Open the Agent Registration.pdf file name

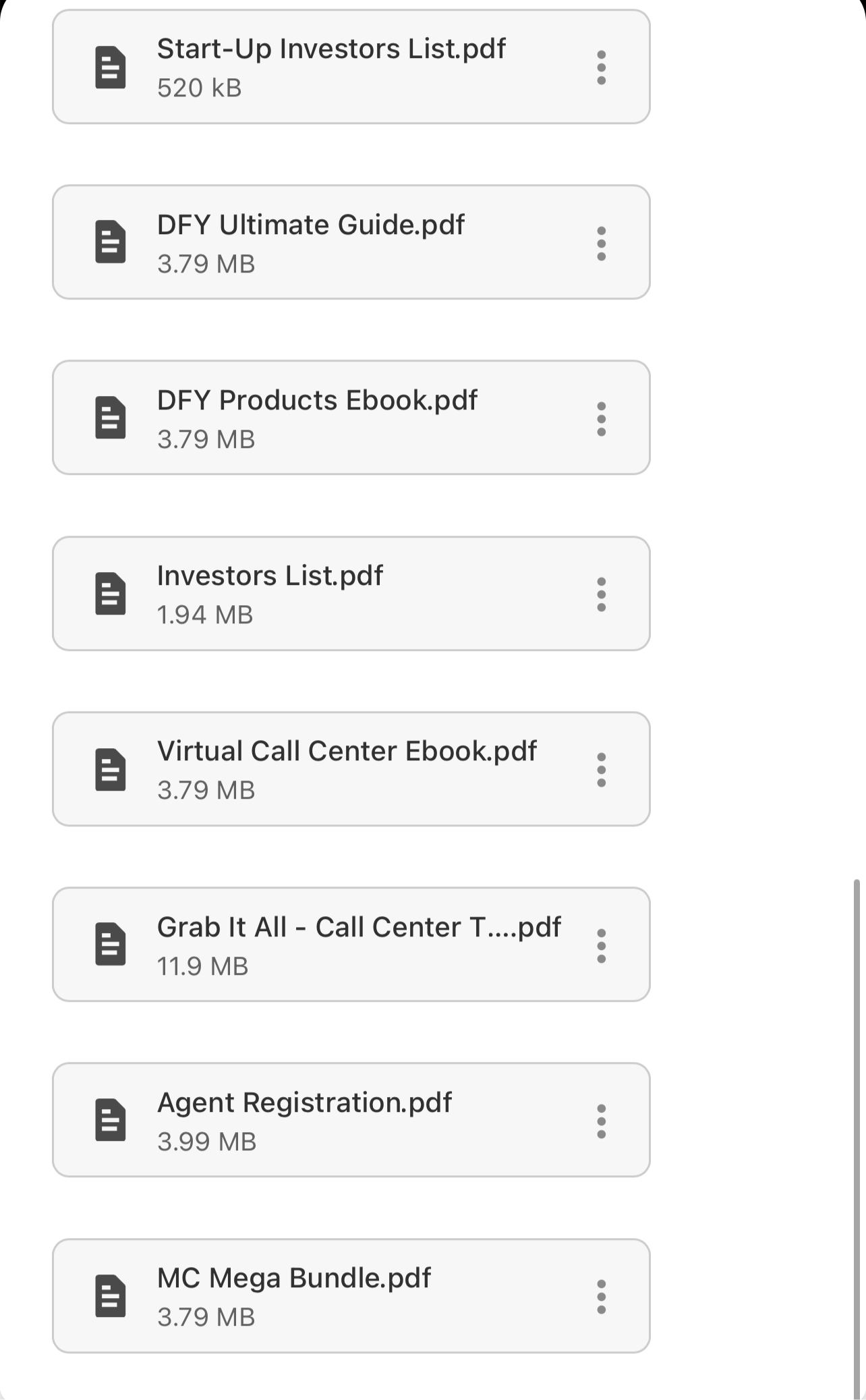pos(304,1102)
